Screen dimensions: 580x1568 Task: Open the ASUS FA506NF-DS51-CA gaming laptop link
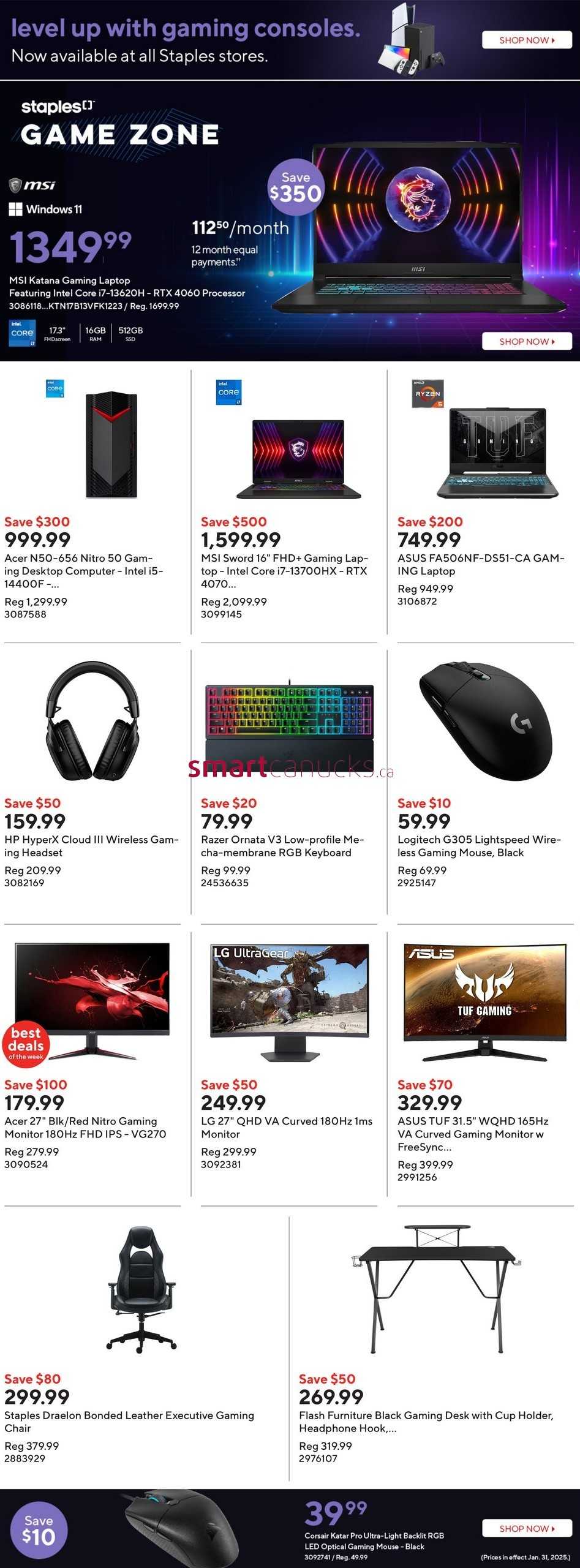[481, 564]
